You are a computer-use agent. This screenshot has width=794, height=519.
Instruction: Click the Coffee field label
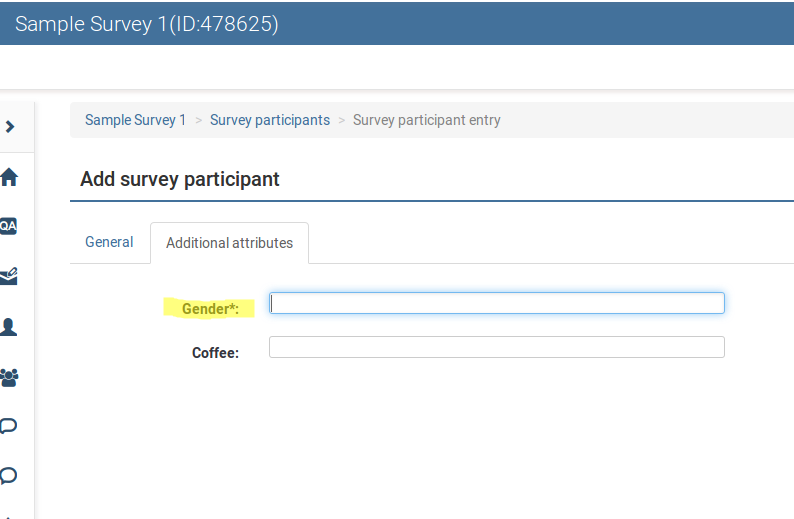[x=215, y=353]
